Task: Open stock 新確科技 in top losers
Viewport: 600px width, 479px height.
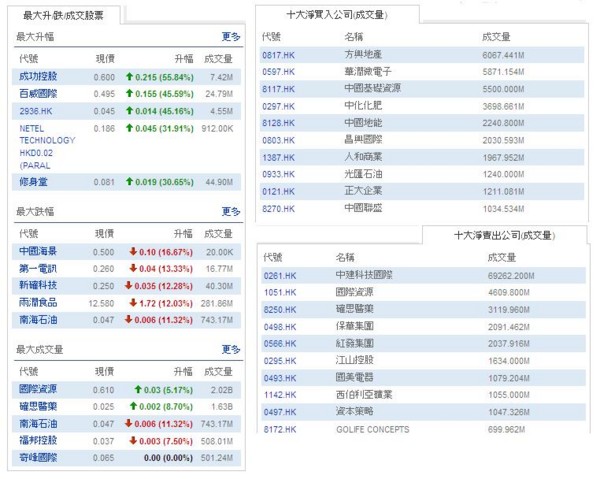Action: coord(38,285)
